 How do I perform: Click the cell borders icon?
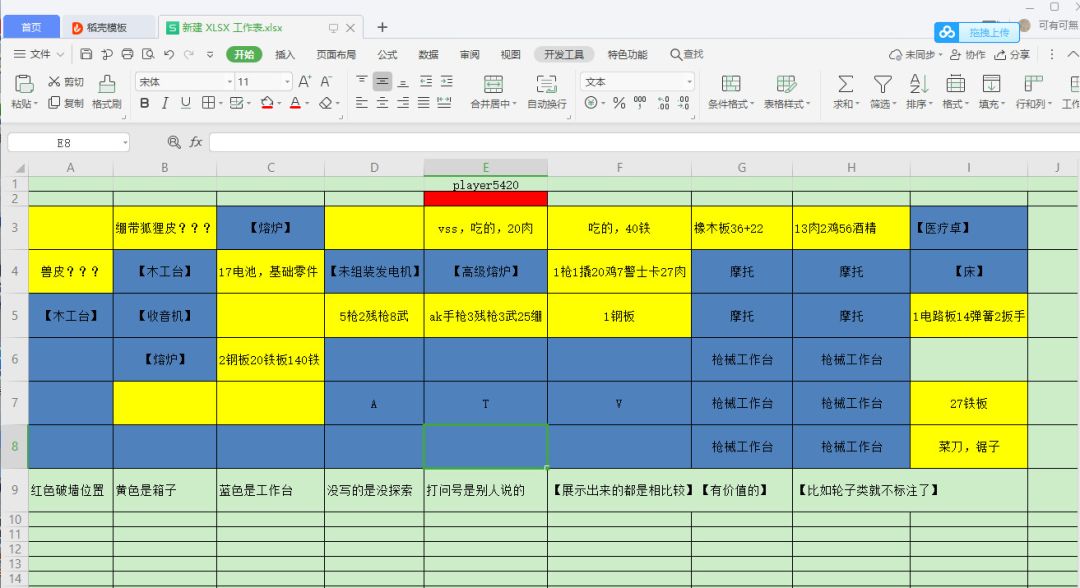[208, 103]
